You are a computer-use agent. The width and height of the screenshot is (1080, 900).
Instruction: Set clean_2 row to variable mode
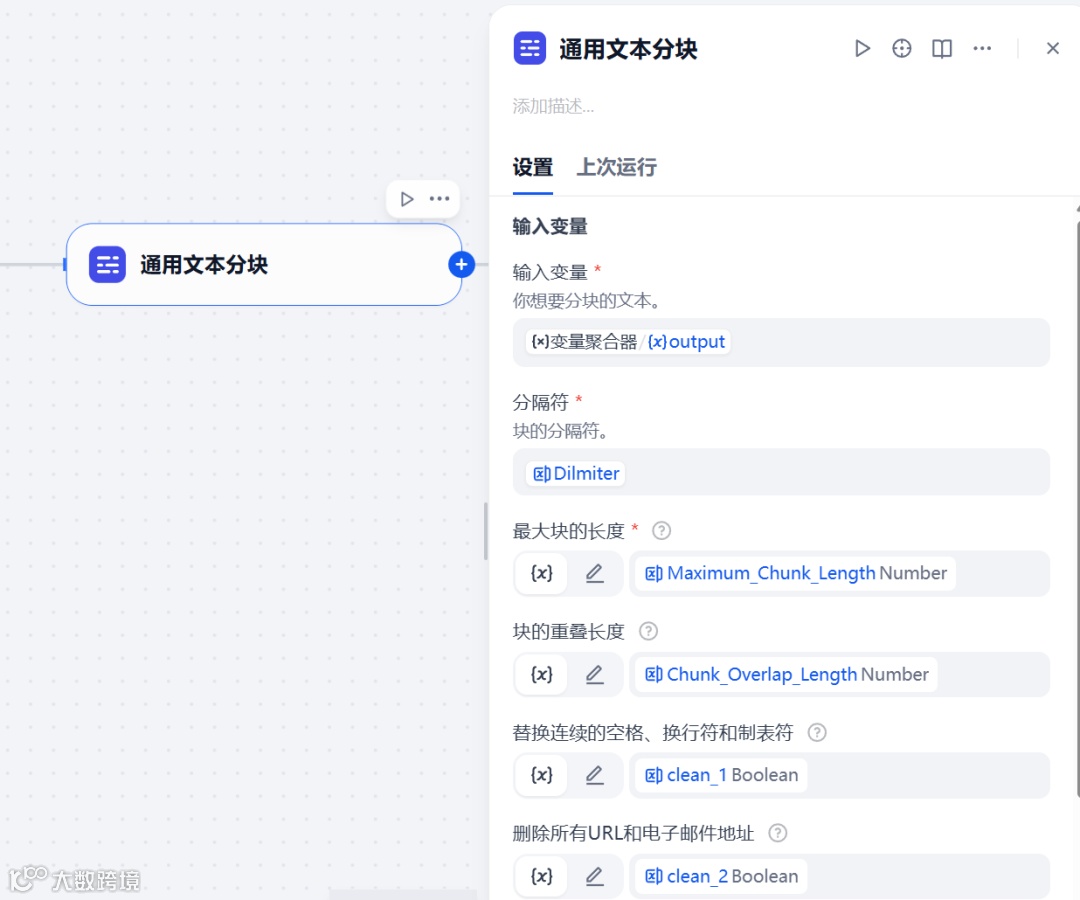(x=541, y=876)
